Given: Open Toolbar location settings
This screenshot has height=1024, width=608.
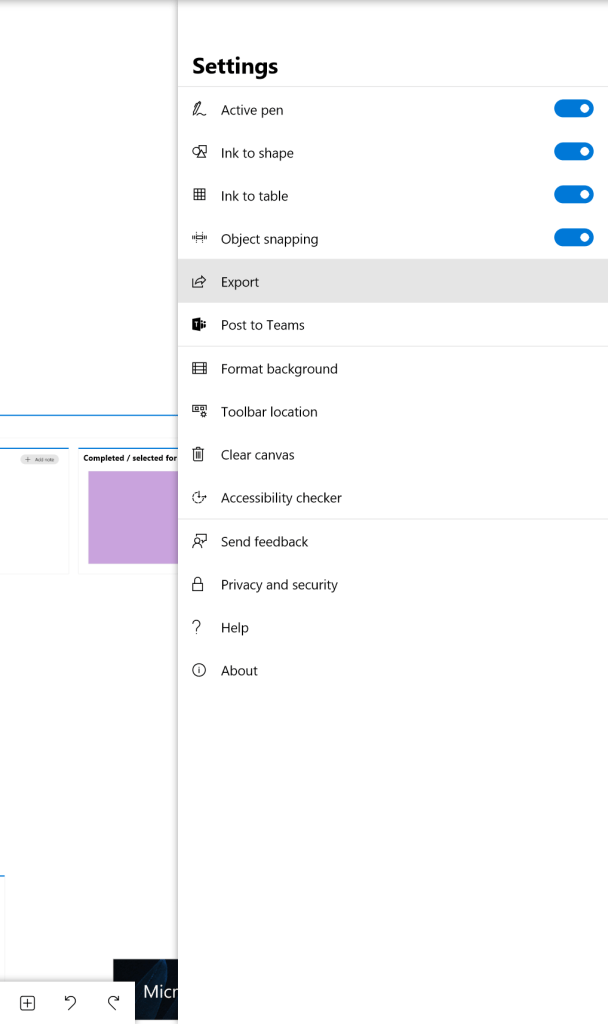Looking at the screenshot, I should pos(269,412).
